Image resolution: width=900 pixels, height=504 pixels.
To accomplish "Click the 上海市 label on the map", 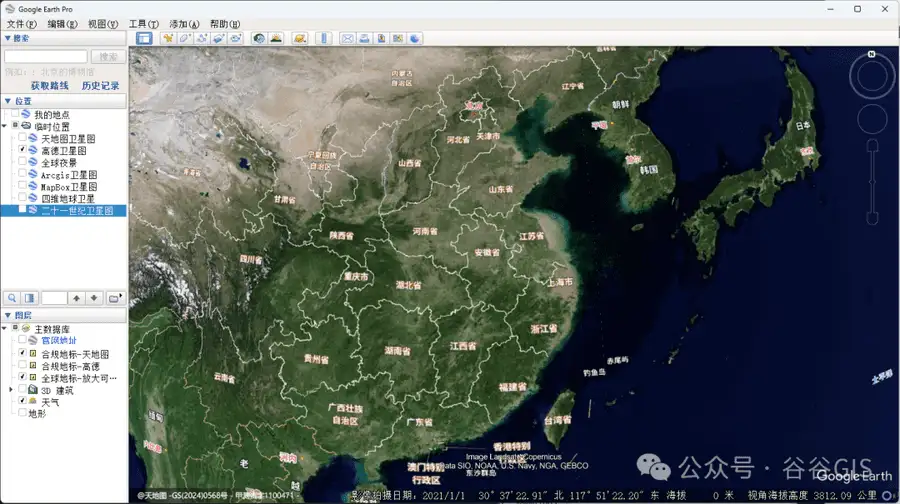I will point(559,282).
